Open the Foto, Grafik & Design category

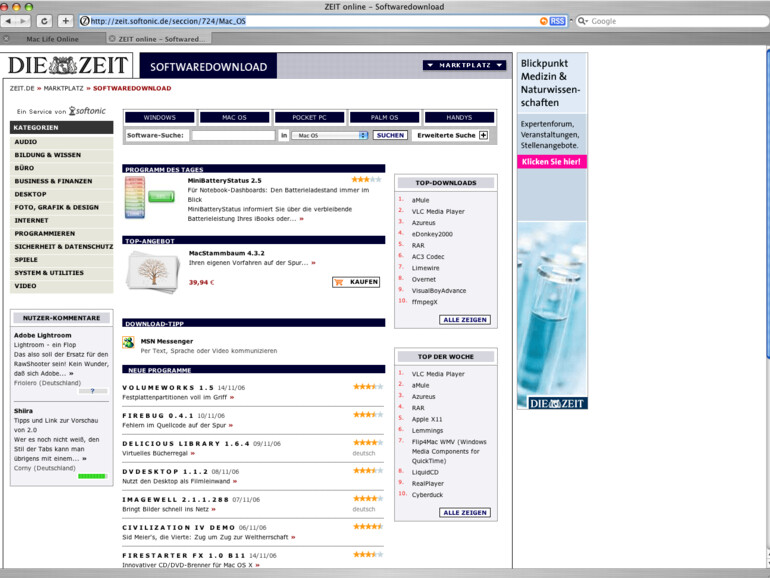coord(61,207)
